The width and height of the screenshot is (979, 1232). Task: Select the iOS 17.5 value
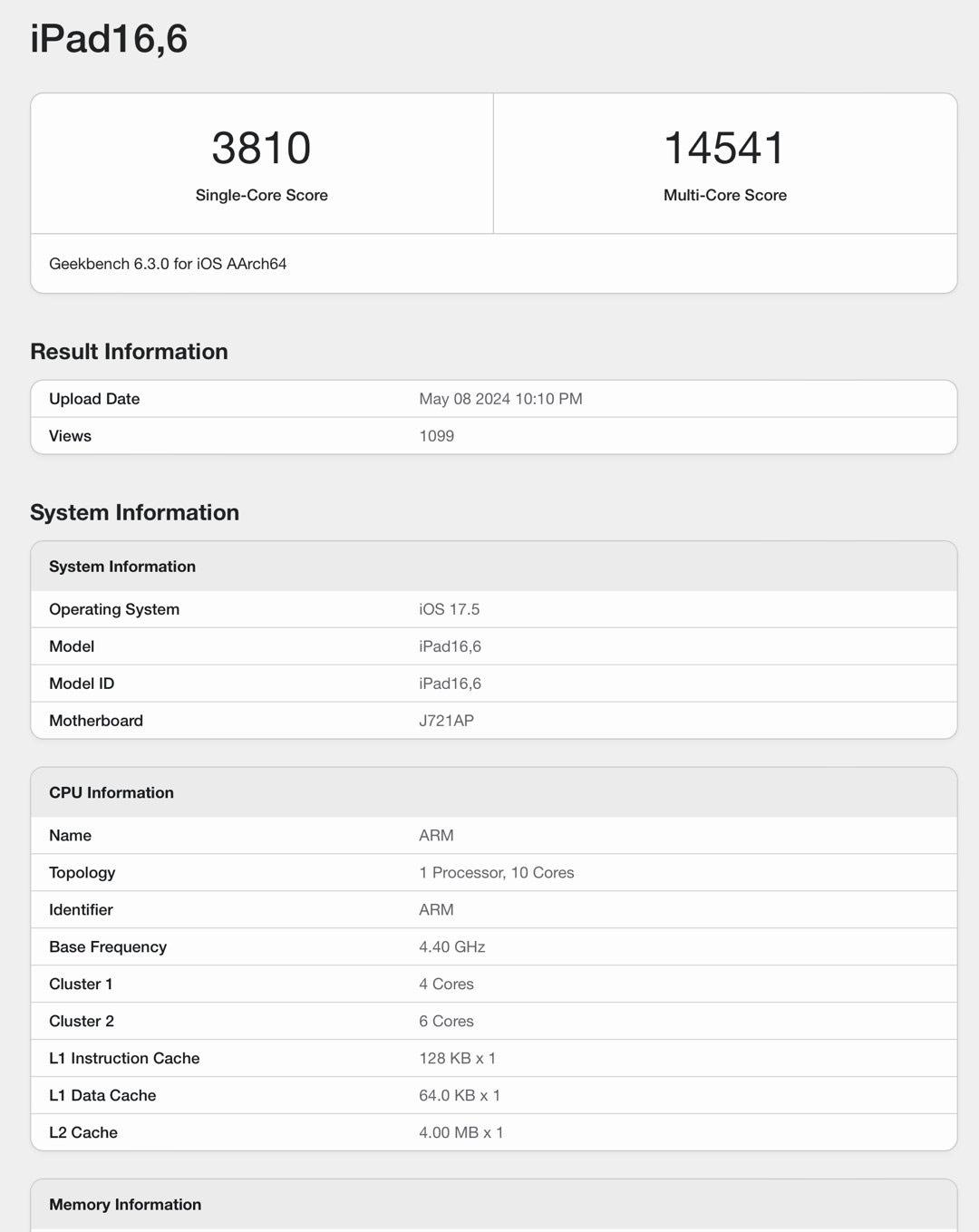coord(449,609)
